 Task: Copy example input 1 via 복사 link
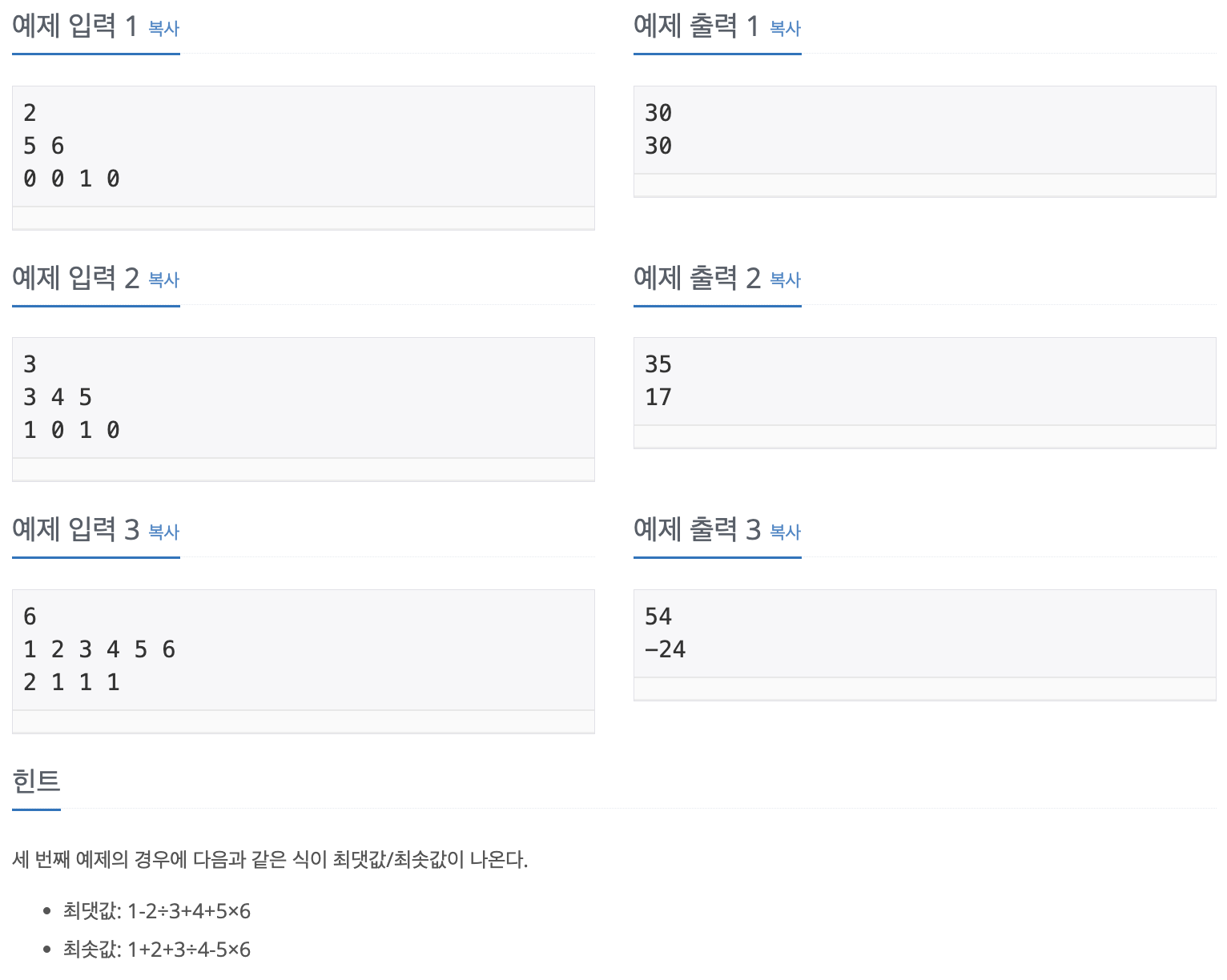(x=164, y=28)
